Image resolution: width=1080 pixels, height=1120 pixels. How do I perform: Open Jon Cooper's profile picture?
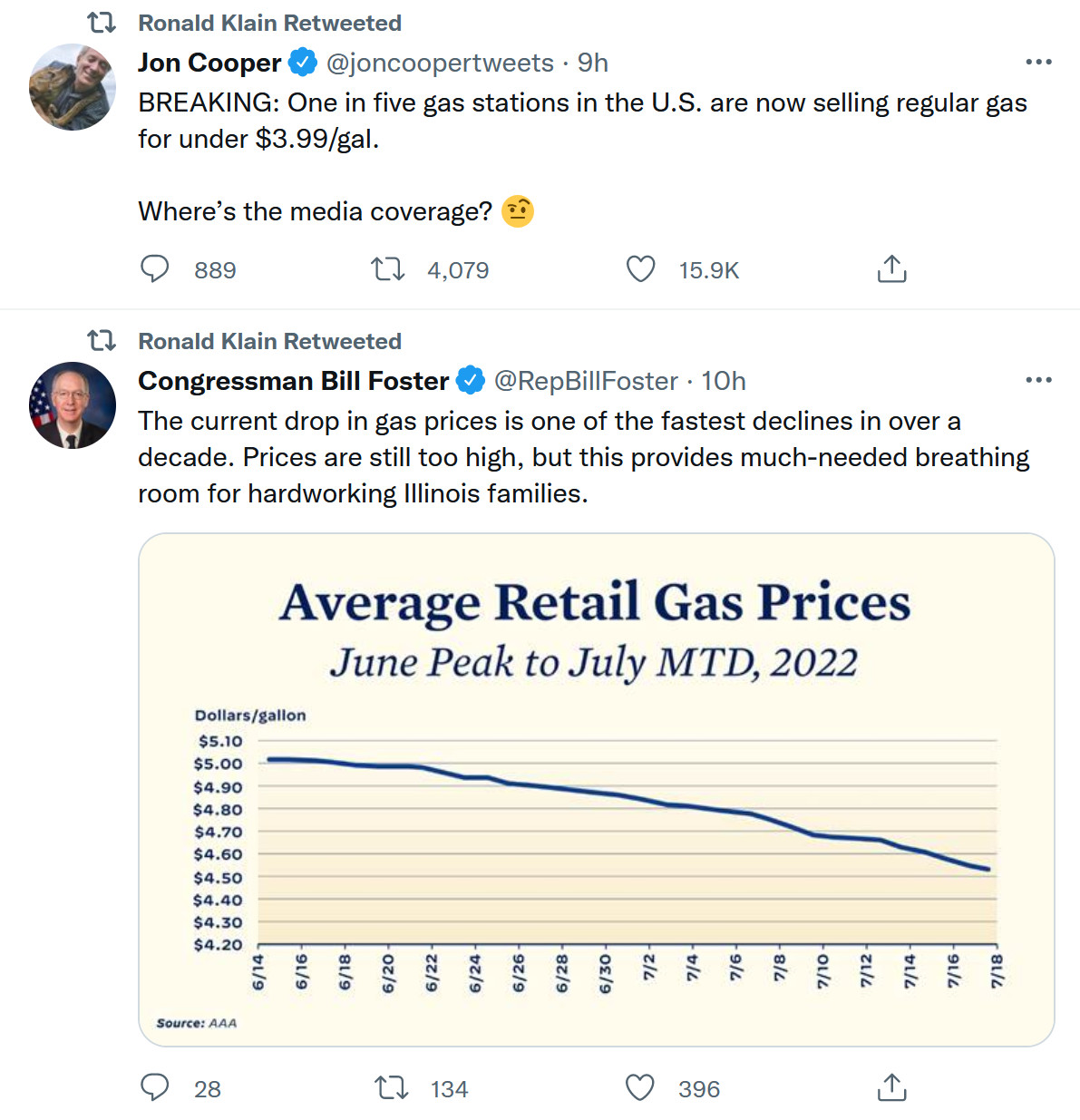tap(73, 87)
